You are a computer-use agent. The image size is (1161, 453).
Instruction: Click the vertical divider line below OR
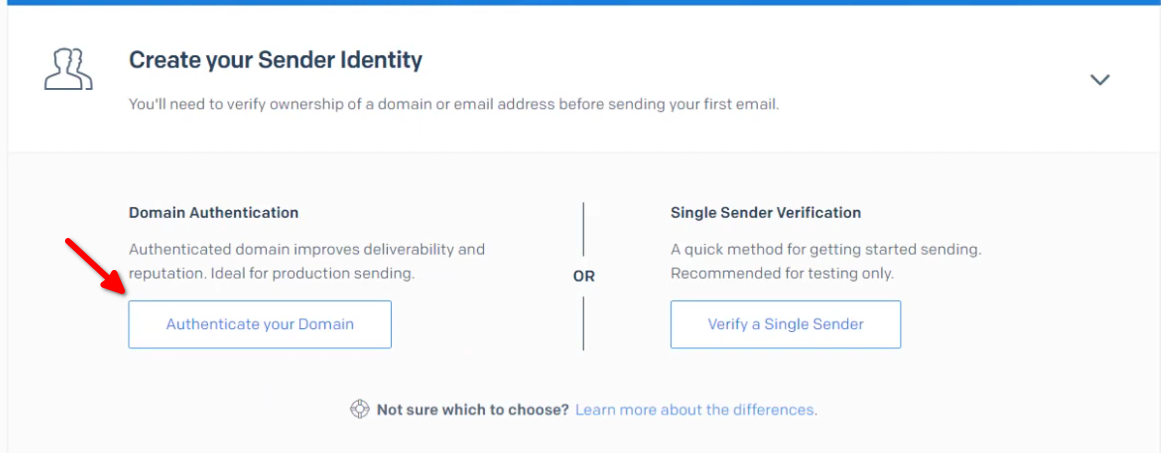pos(583,323)
